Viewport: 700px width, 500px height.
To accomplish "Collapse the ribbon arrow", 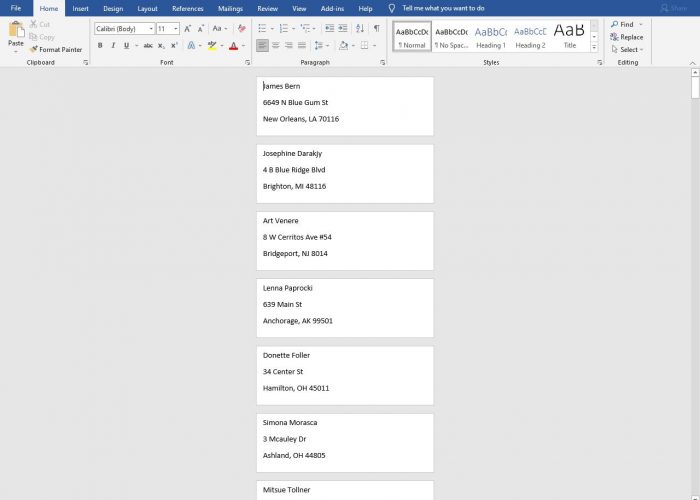I will (693, 63).
